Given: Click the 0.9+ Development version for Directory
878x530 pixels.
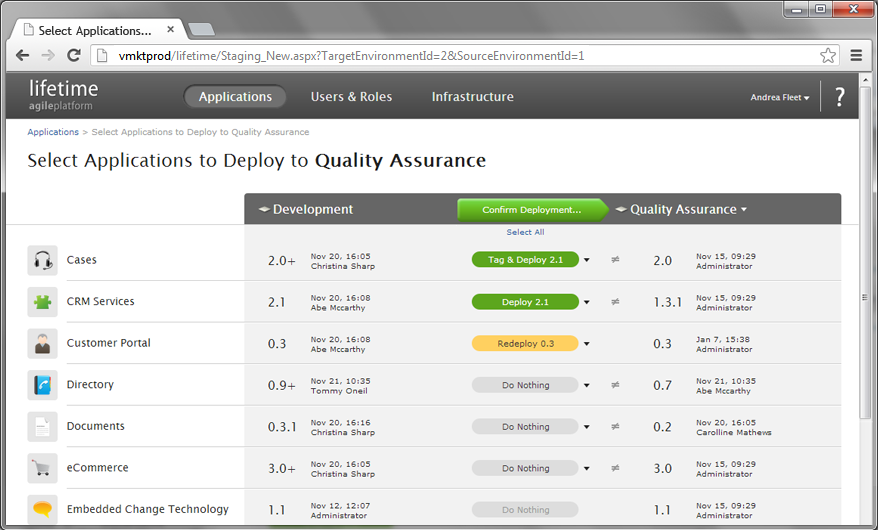Looking at the screenshot, I should point(282,386).
